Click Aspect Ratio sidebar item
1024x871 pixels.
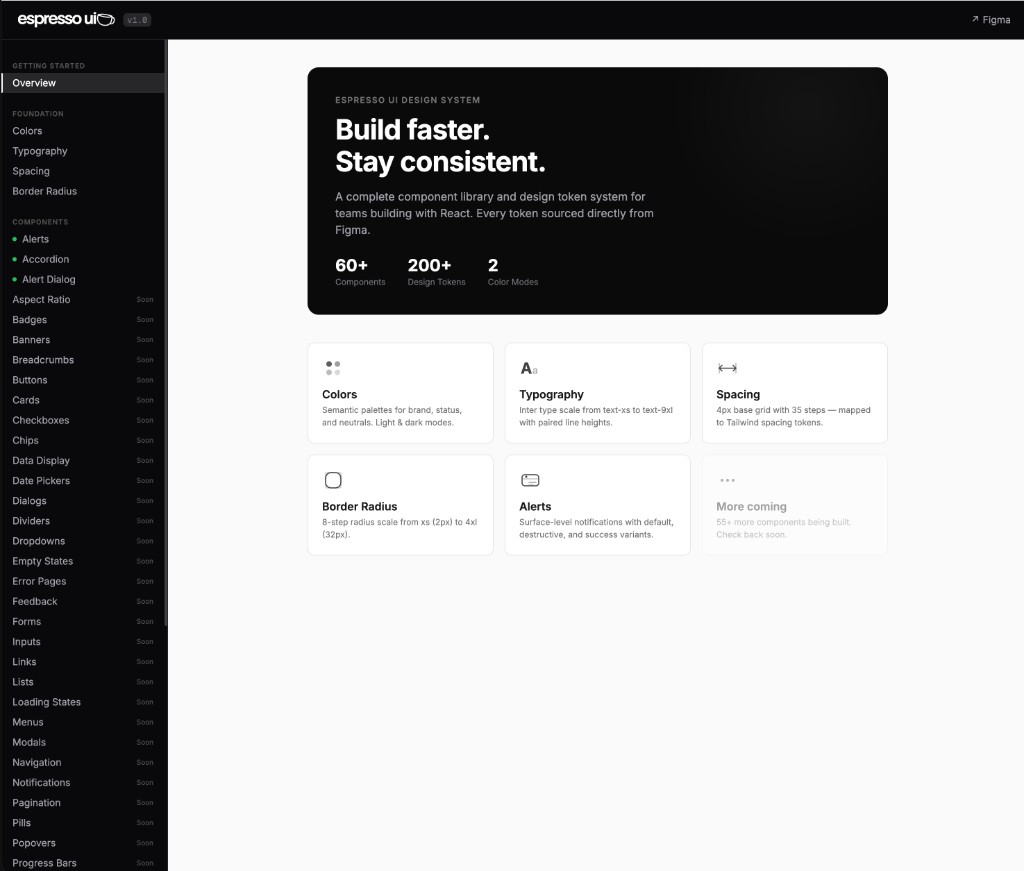83,300
